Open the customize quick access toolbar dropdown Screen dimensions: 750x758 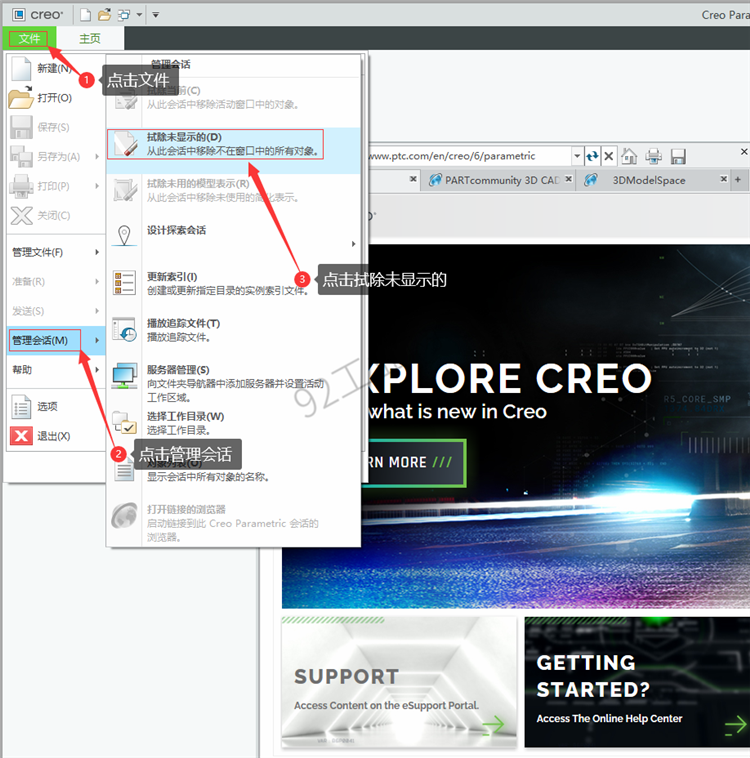[x=156, y=15]
